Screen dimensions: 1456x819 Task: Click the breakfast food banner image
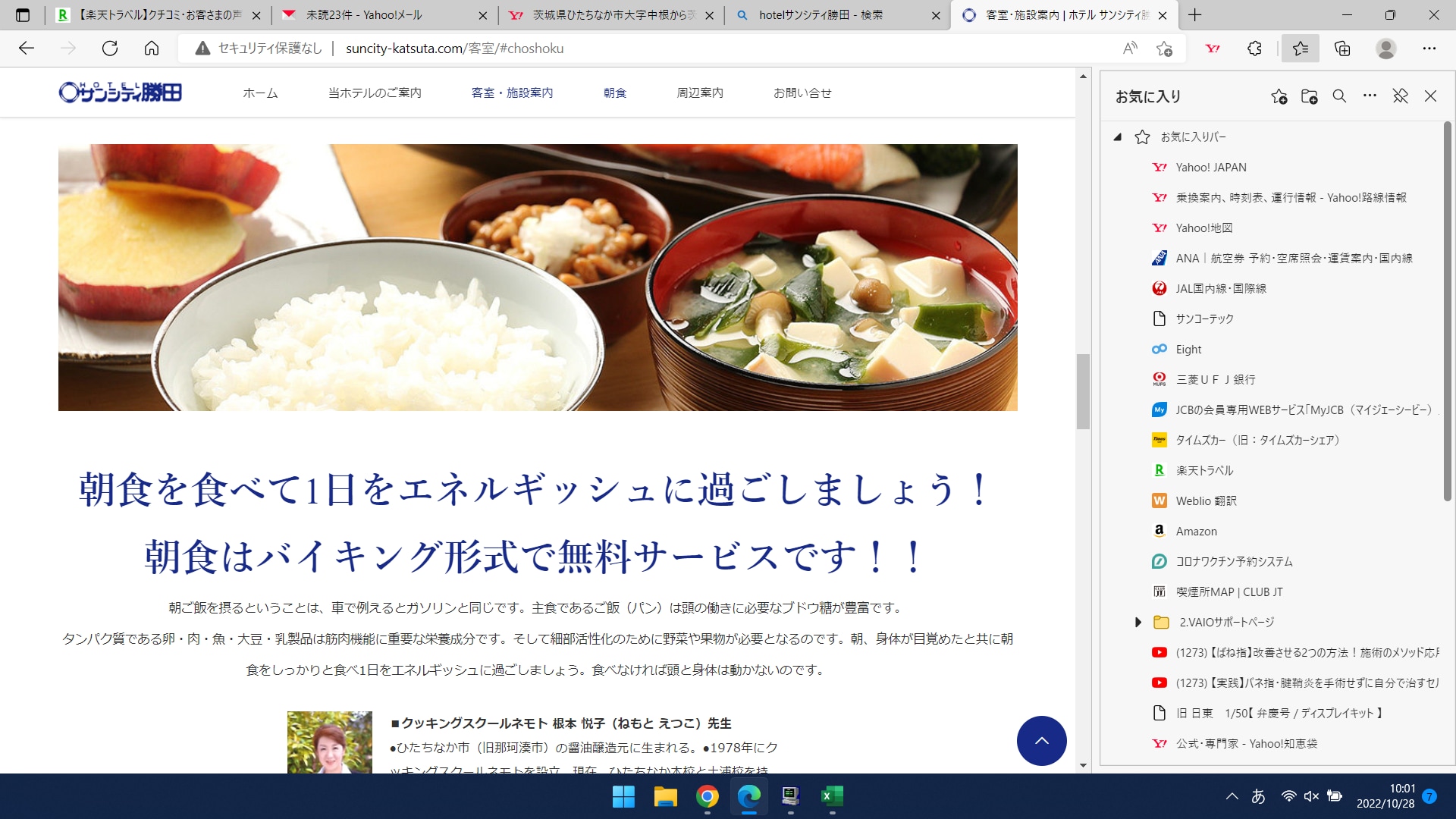tap(538, 278)
